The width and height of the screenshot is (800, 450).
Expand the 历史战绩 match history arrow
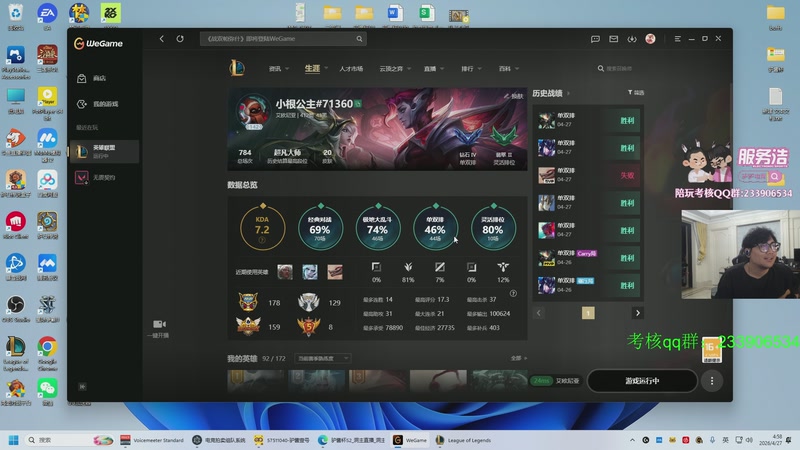[568, 93]
